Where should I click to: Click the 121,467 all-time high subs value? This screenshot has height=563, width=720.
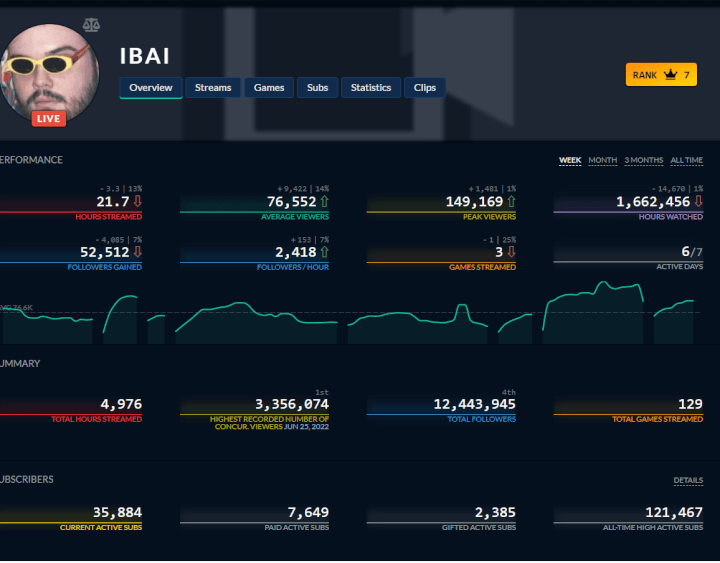(x=674, y=512)
